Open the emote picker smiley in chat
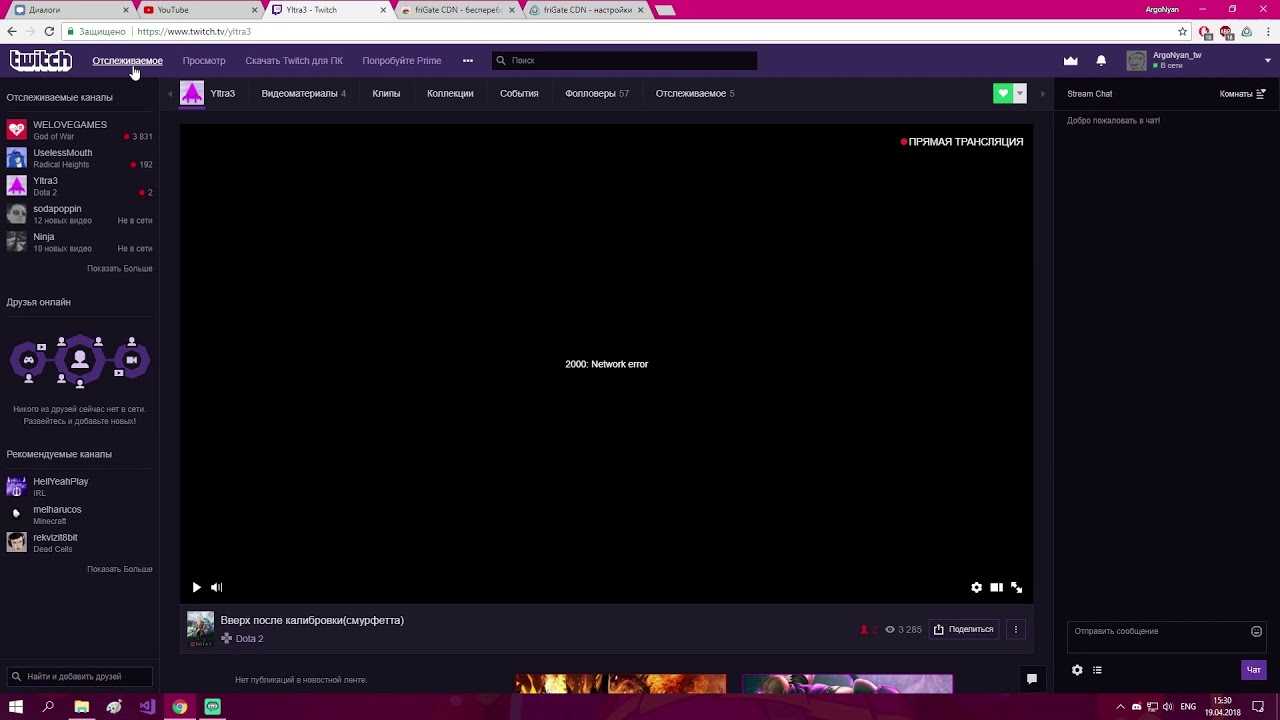This screenshot has width=1280, height=720. [x=1256, y=631]
